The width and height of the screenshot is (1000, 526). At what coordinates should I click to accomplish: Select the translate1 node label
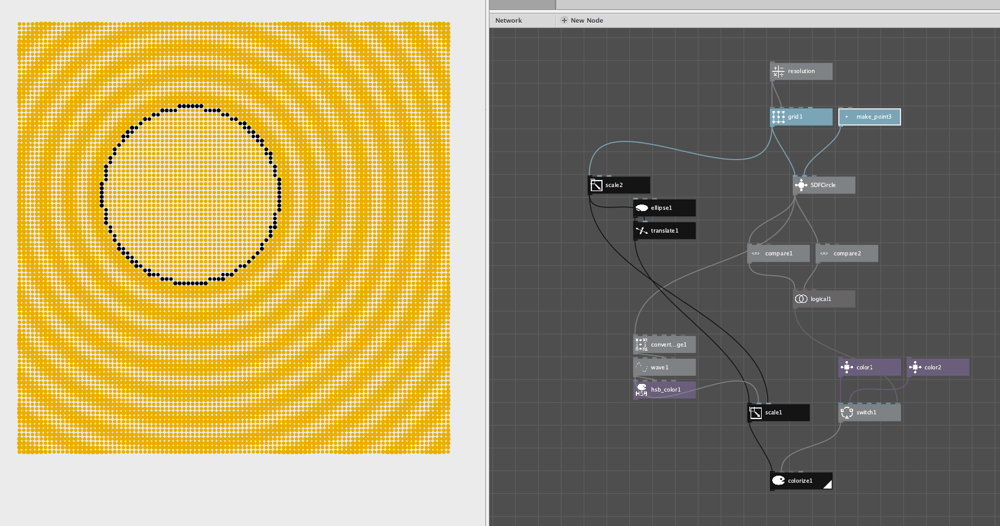(x=665, y=231)
